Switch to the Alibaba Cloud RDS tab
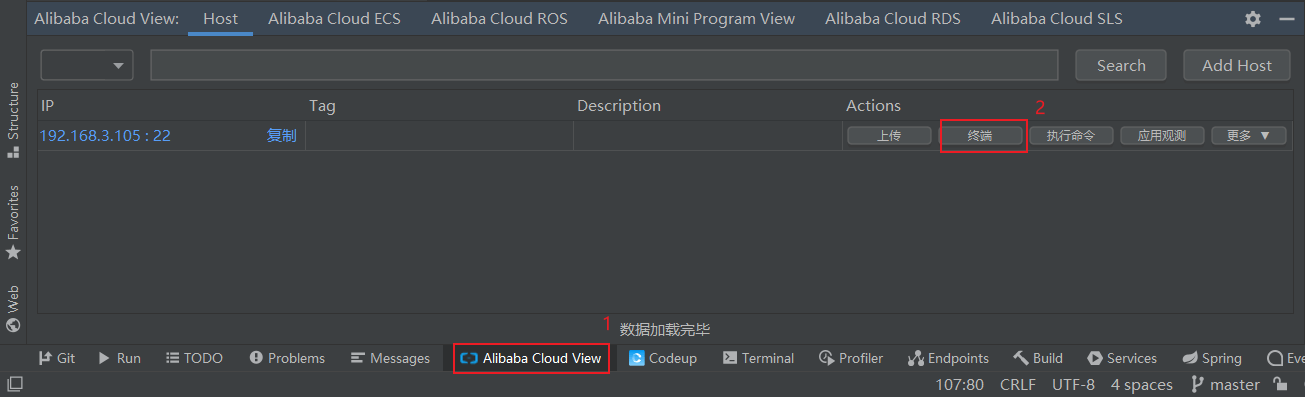The image size is (1305, 397). point(891,19)
